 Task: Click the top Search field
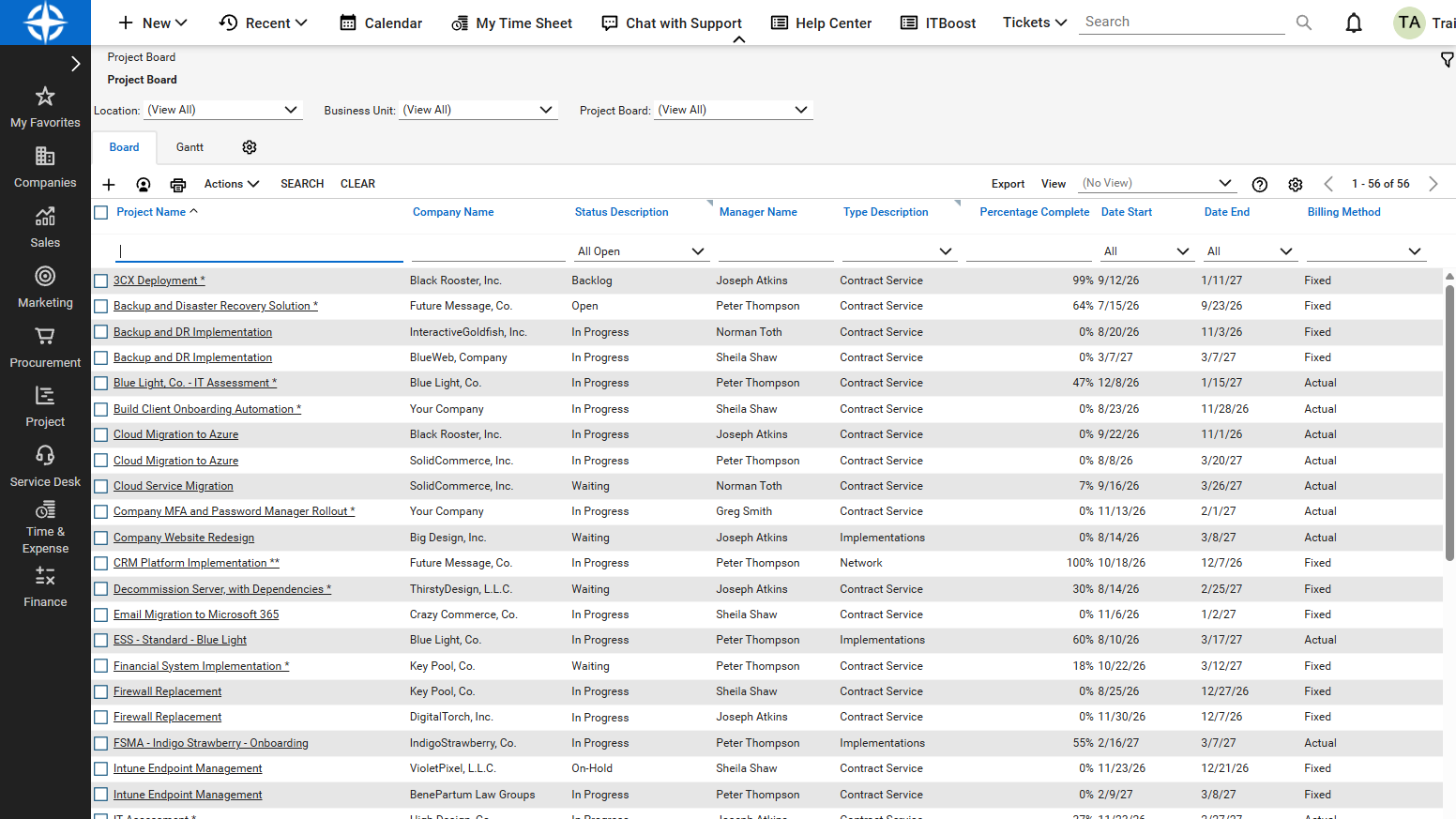[x=1184, y=22]
